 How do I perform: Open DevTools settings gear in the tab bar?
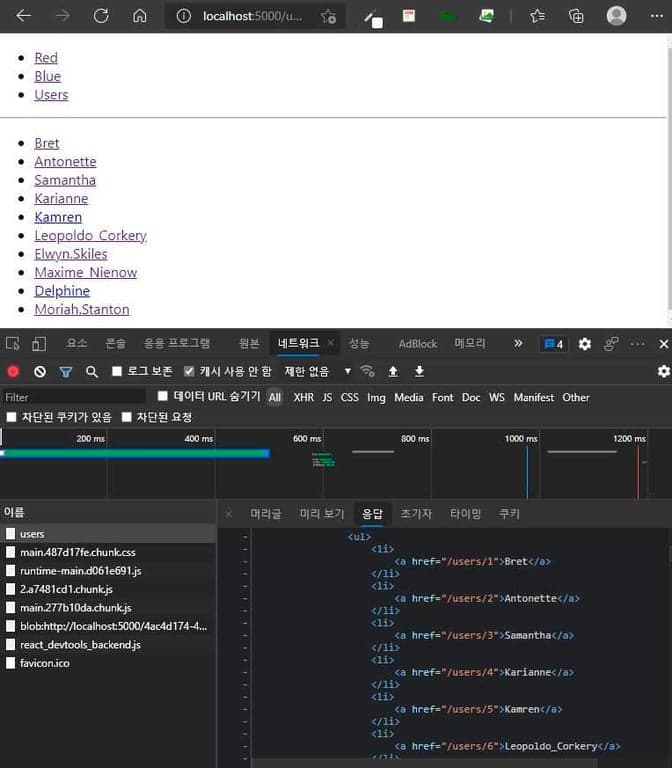coord(585,344)
